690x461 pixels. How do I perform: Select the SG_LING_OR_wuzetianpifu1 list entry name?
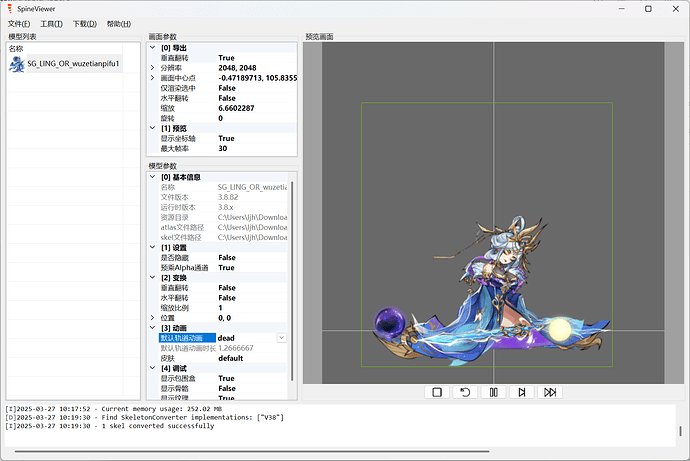pyautogui.click(x=73, y=64)
